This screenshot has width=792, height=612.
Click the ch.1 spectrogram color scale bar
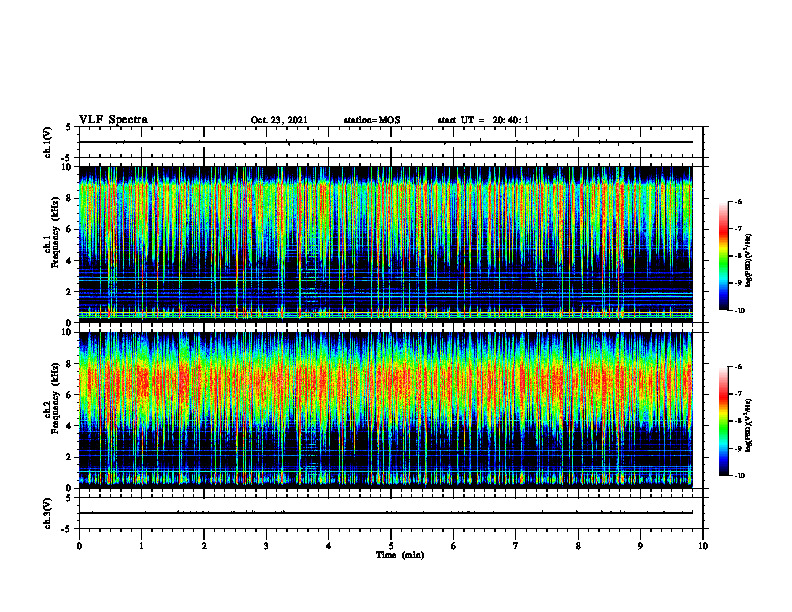point(724,256)
